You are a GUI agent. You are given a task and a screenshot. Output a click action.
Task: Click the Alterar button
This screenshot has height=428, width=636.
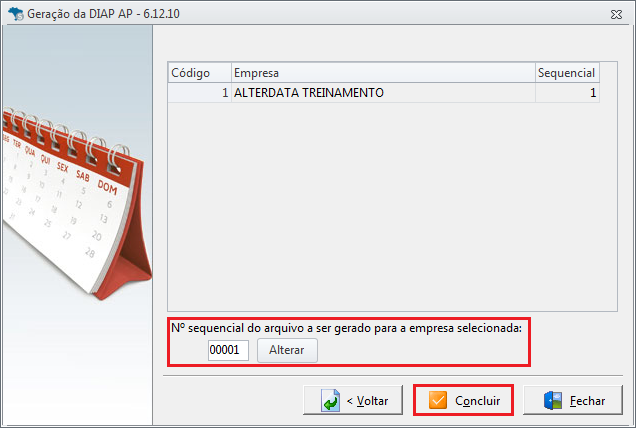[x=287, y=350]
